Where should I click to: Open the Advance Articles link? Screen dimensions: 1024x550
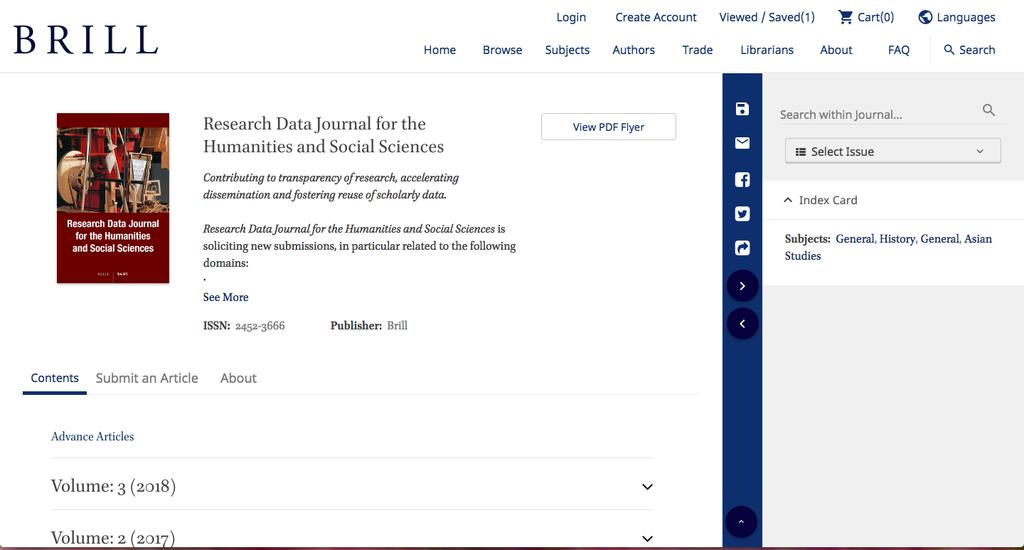tap(92, 436)
